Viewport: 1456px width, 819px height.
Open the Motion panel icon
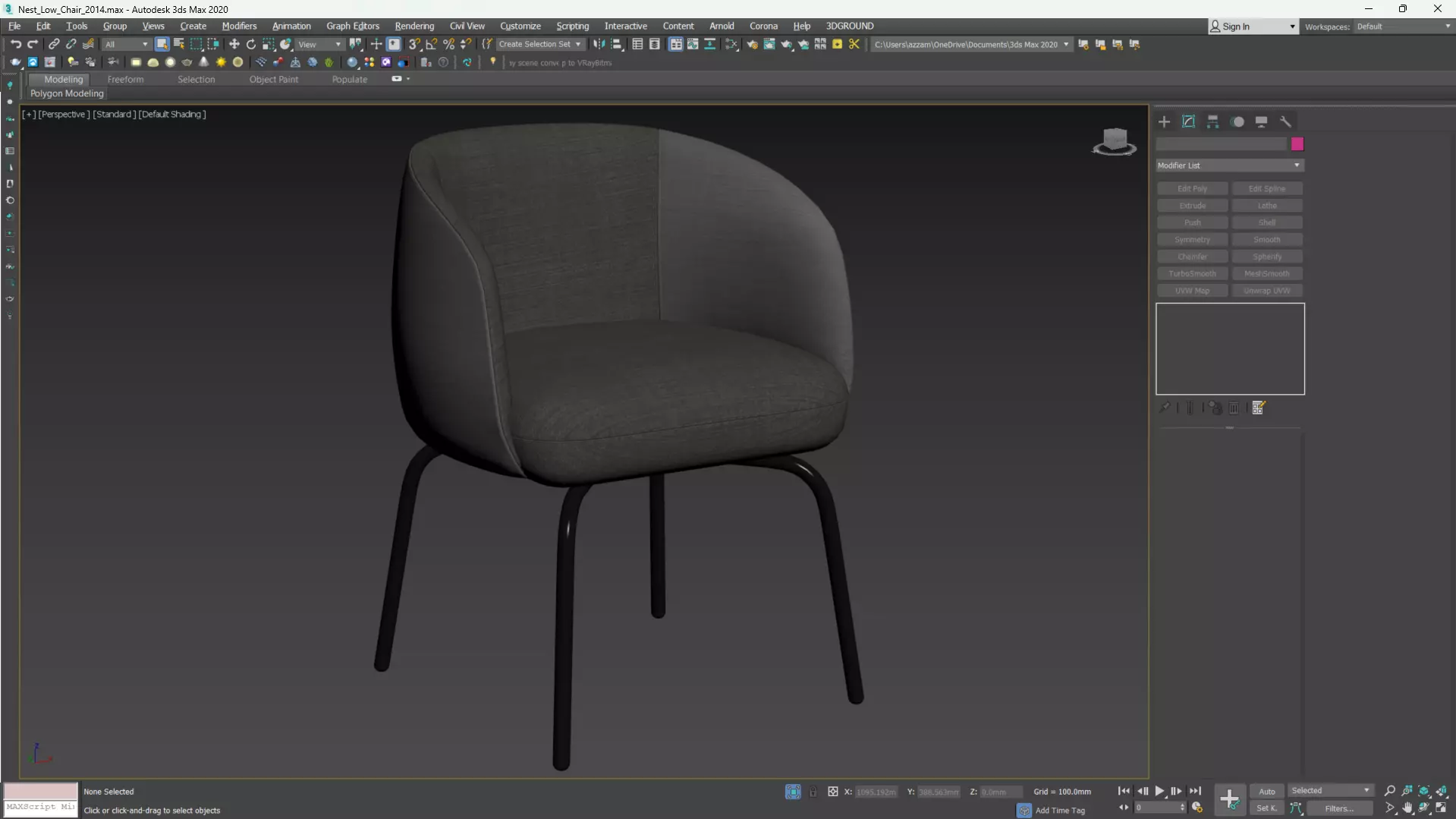(x=1237, y=121)
